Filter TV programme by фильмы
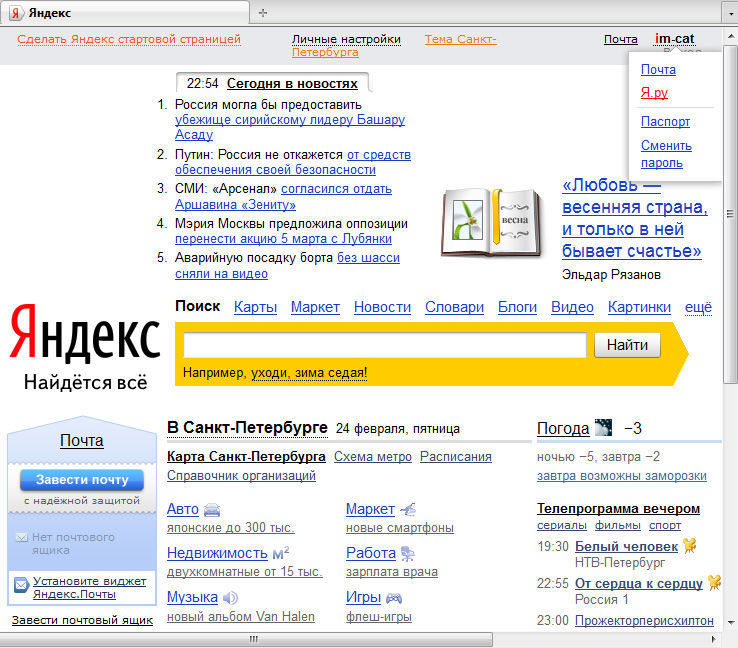This screenshot has width=738, height=648. coord(618,525)
